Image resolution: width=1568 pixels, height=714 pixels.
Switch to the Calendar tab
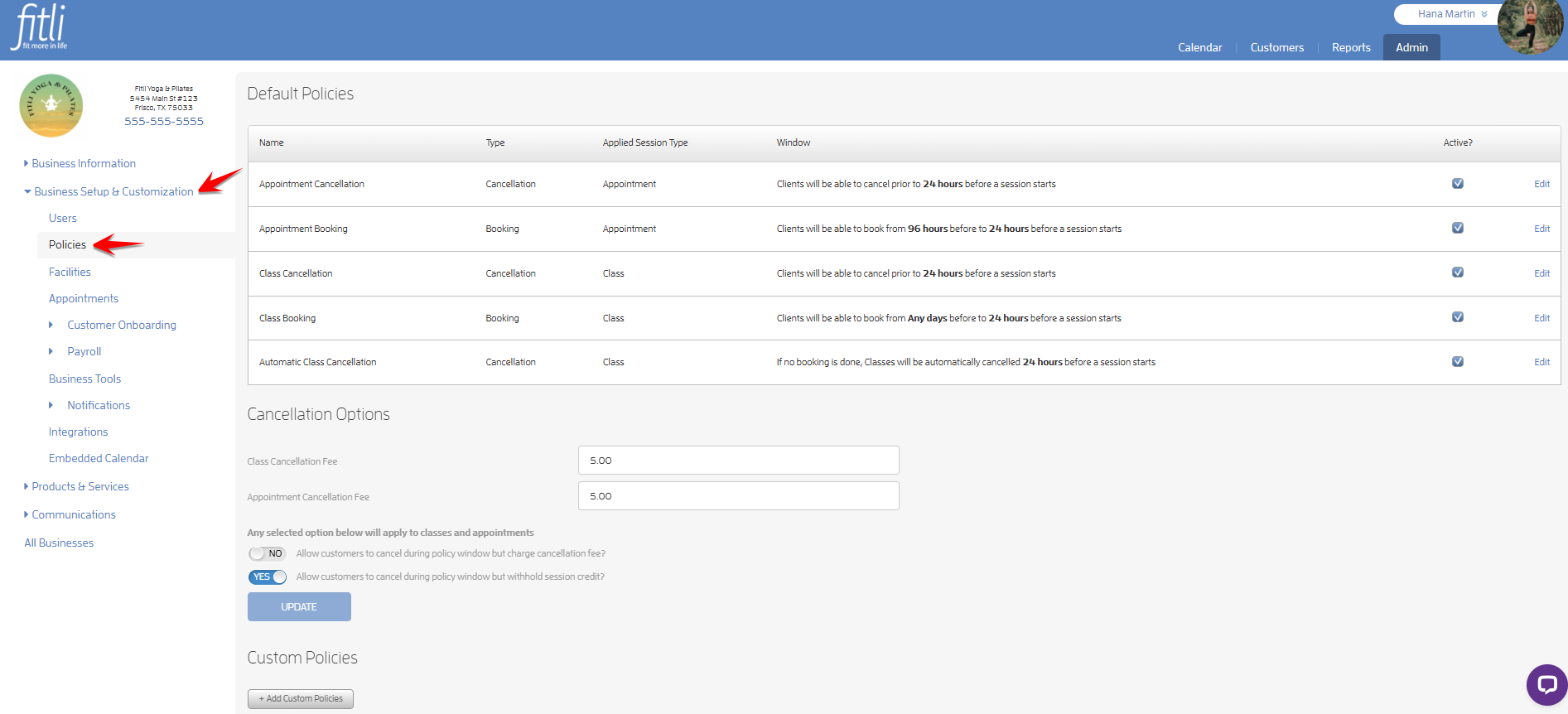(x=1199, y=47)
